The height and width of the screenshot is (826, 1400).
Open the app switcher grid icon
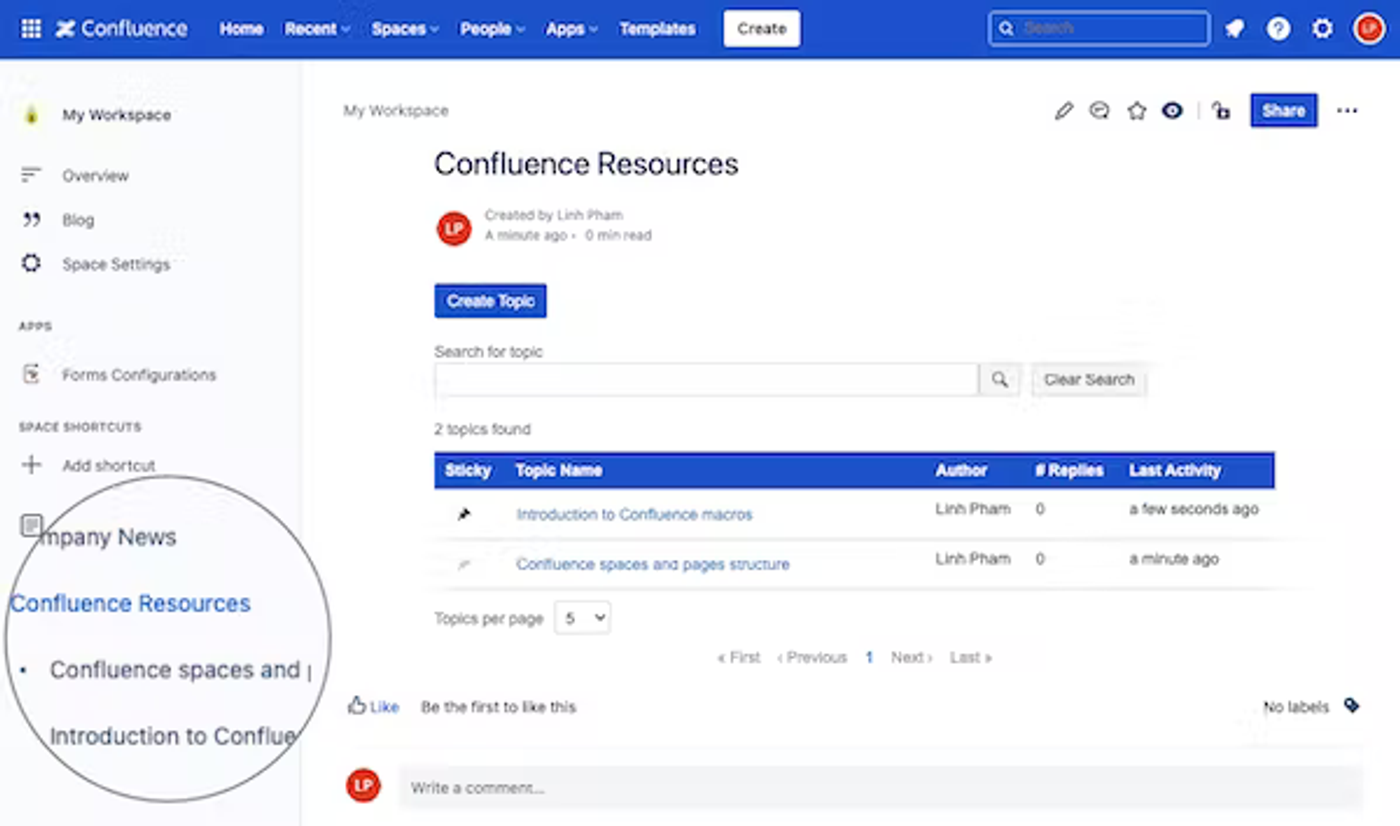[31, 29]
